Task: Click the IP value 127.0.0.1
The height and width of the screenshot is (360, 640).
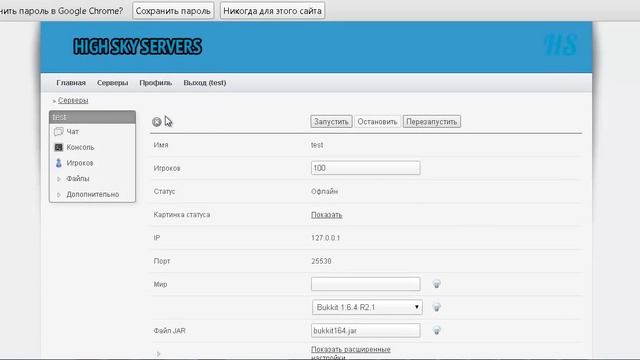Action: (x=326, y=238)
